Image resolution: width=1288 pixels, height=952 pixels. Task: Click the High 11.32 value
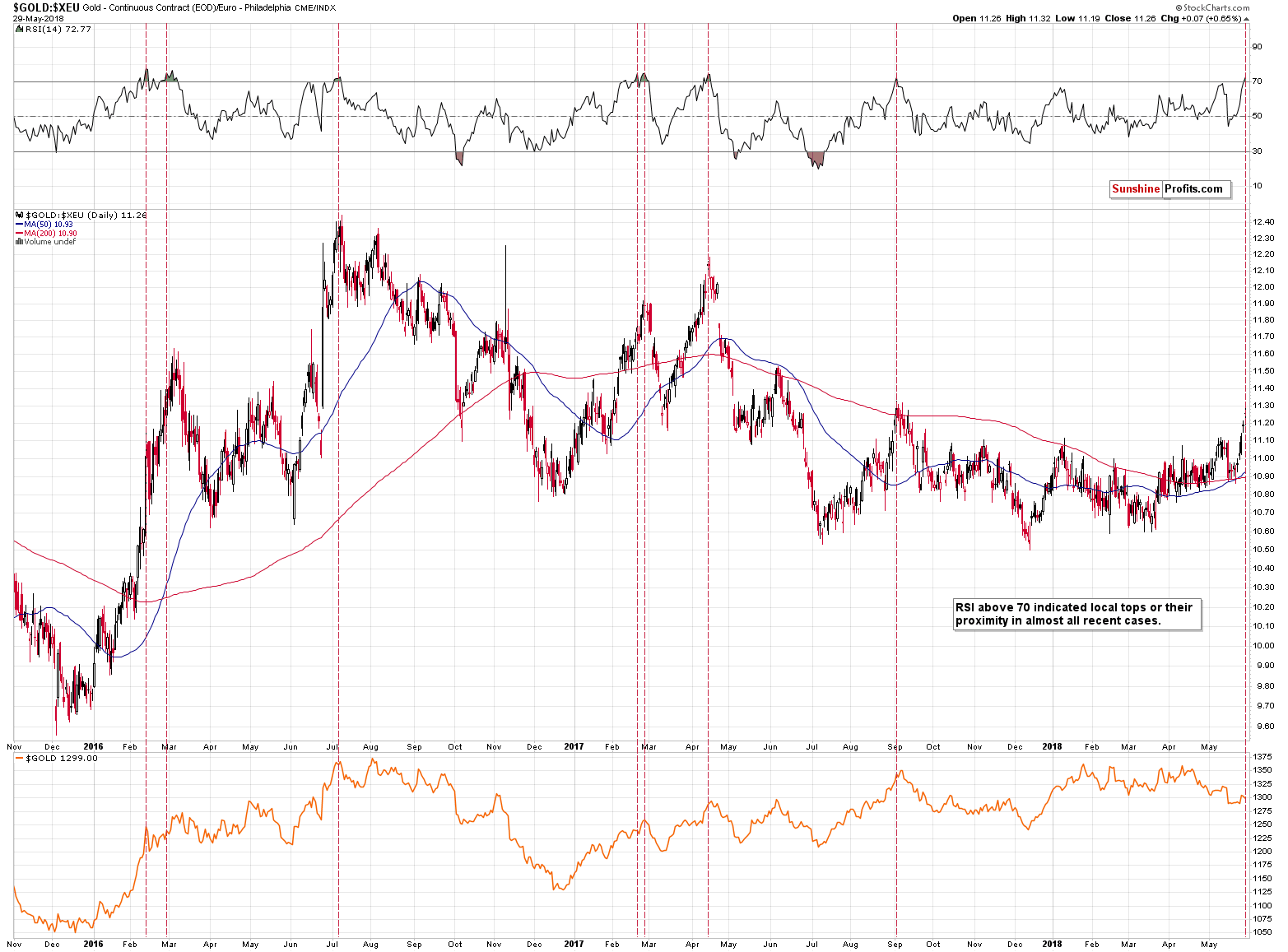click(x=1028, y=18)
